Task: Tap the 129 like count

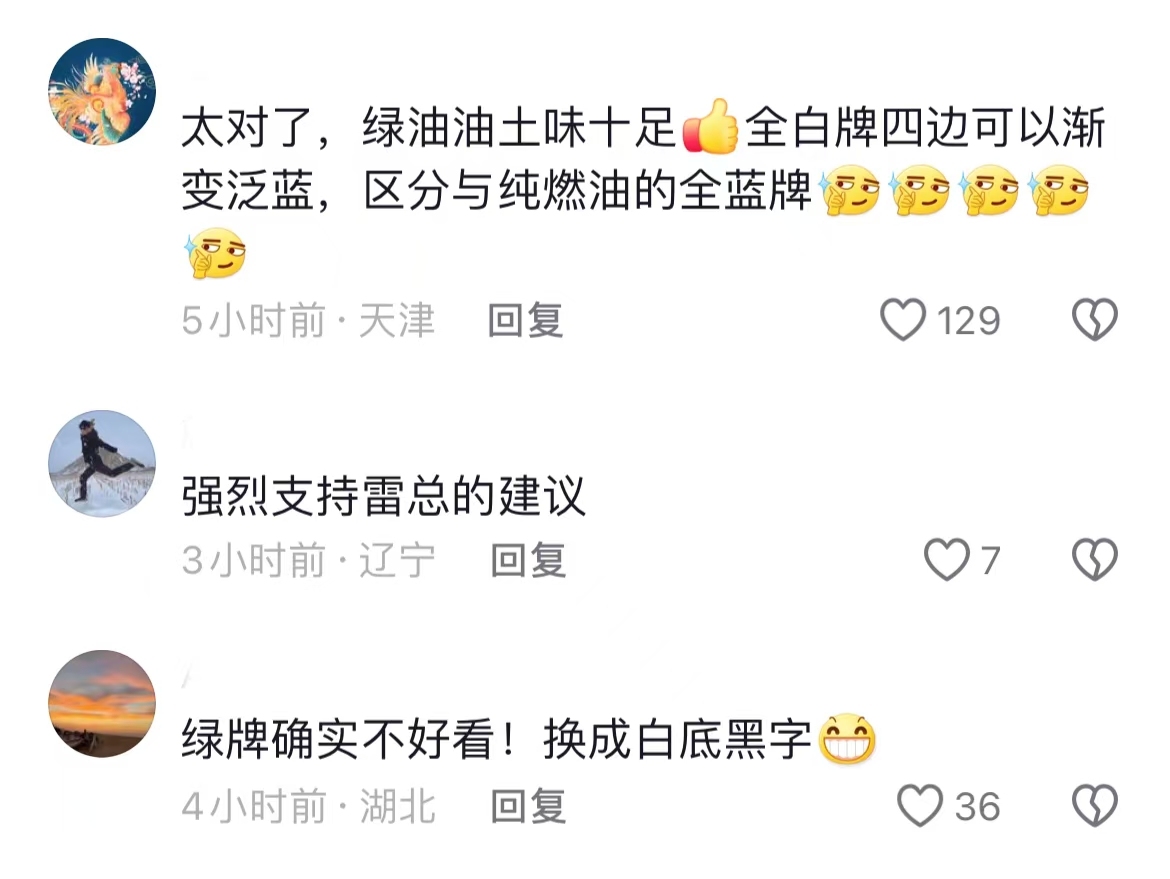Action: pyautogui.click(x=968, y=321)
